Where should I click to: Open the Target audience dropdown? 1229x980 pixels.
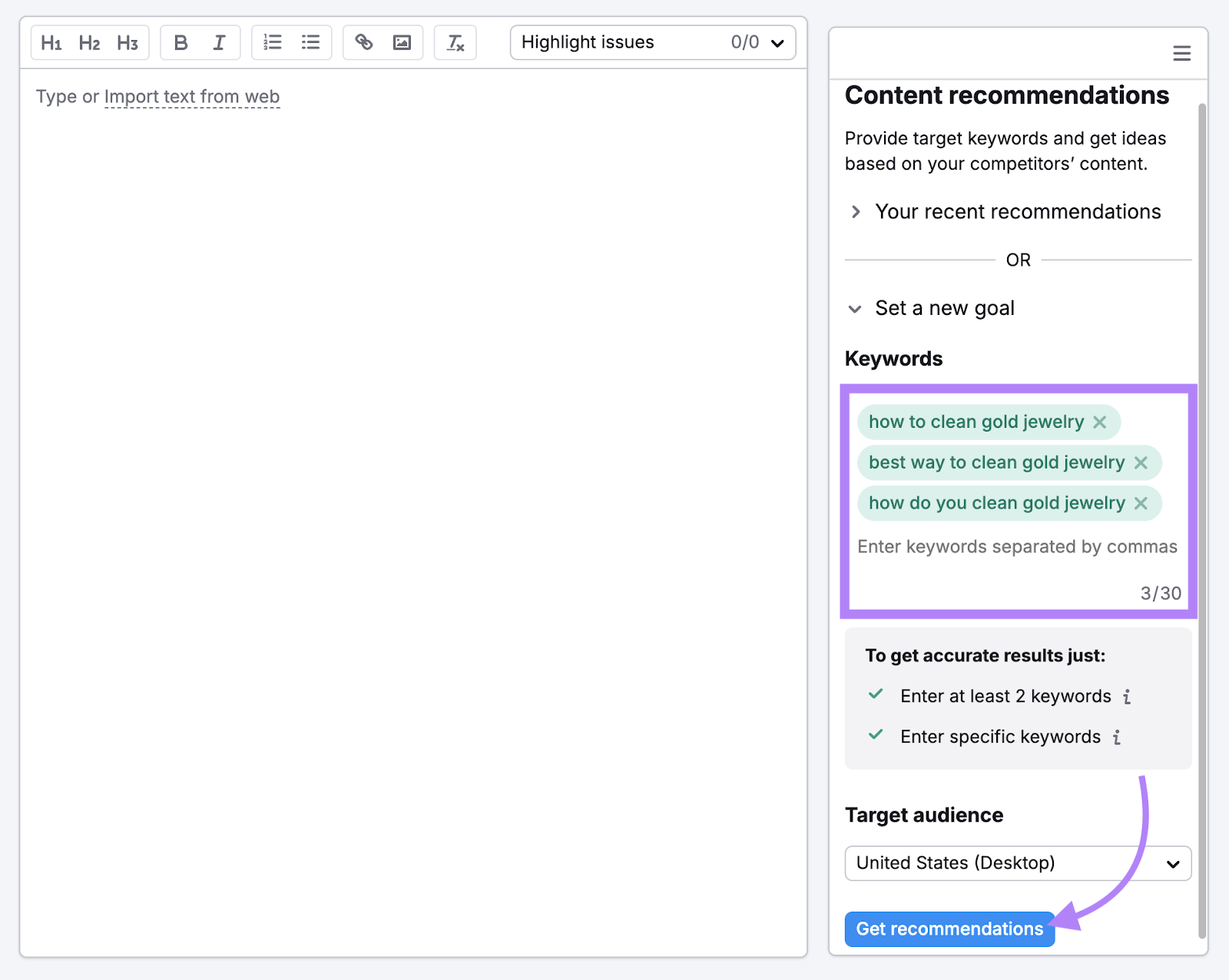pos(1017,862)
